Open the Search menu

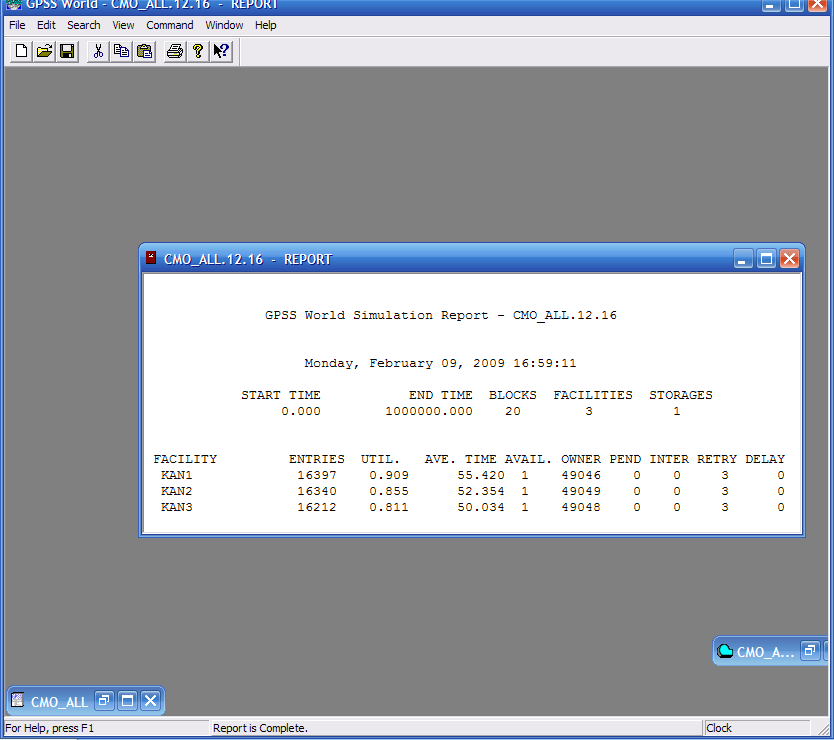coord(84,25)
